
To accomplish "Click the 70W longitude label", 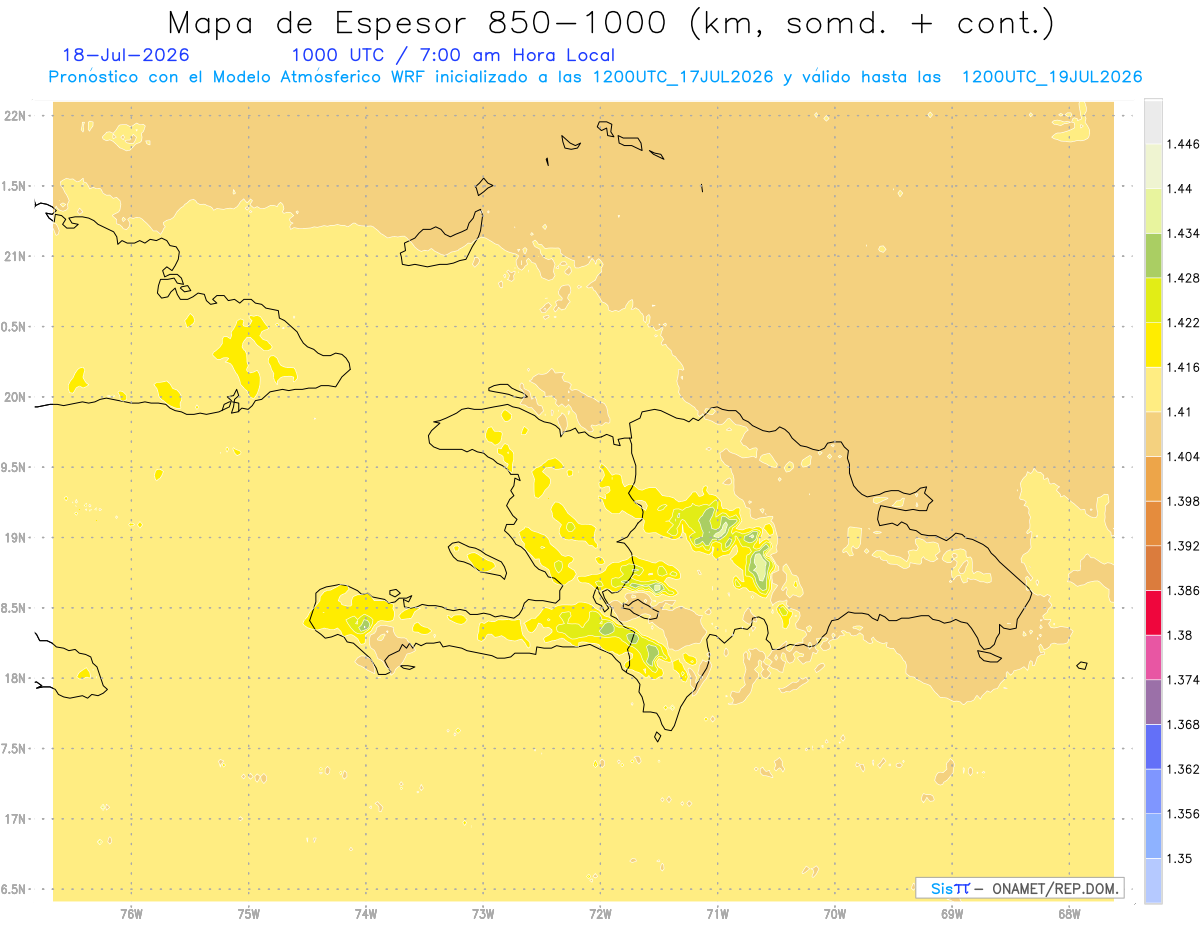I will coord(835,913).
